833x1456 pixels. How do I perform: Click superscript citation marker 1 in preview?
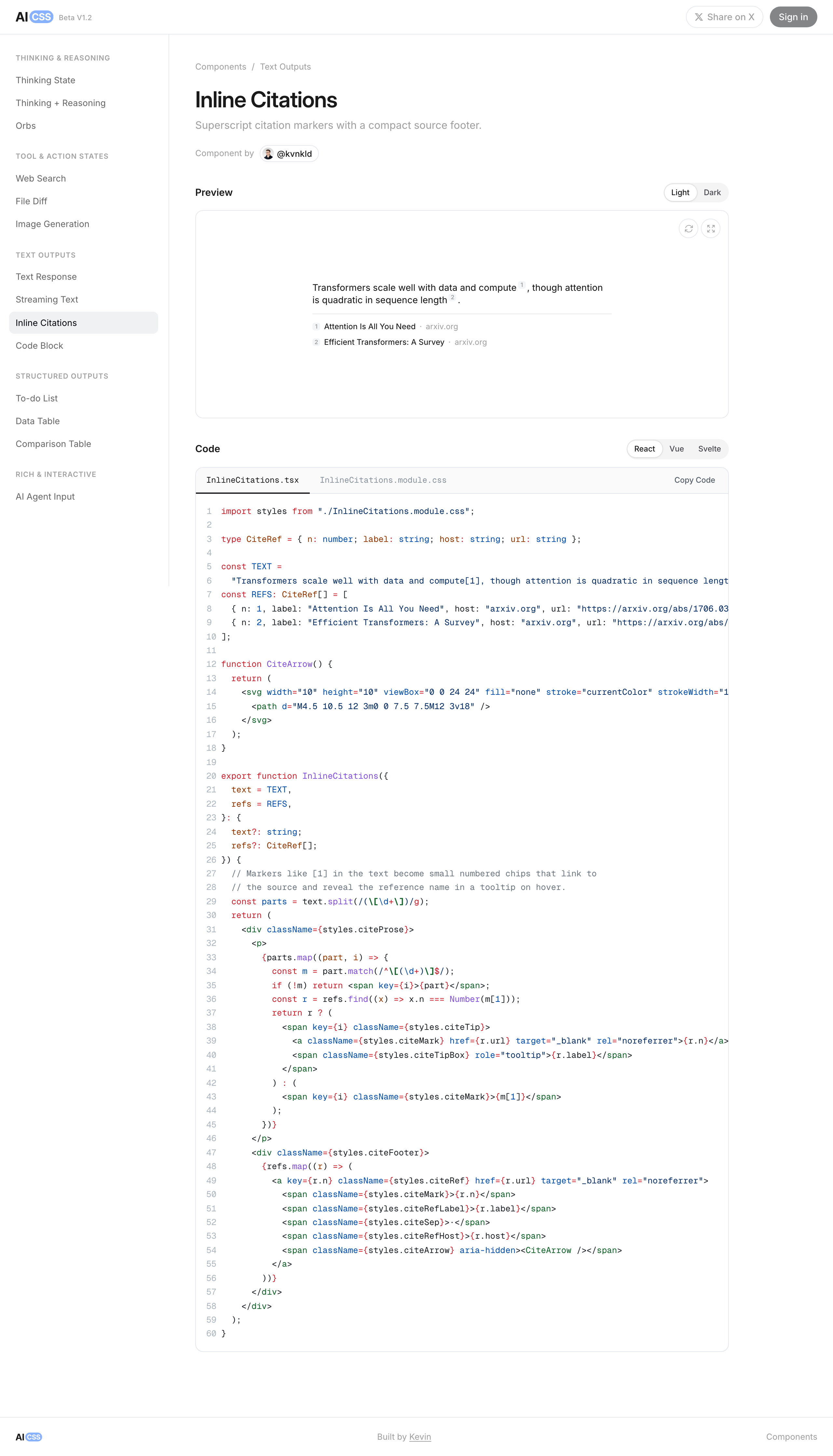[x=522, y=285]
